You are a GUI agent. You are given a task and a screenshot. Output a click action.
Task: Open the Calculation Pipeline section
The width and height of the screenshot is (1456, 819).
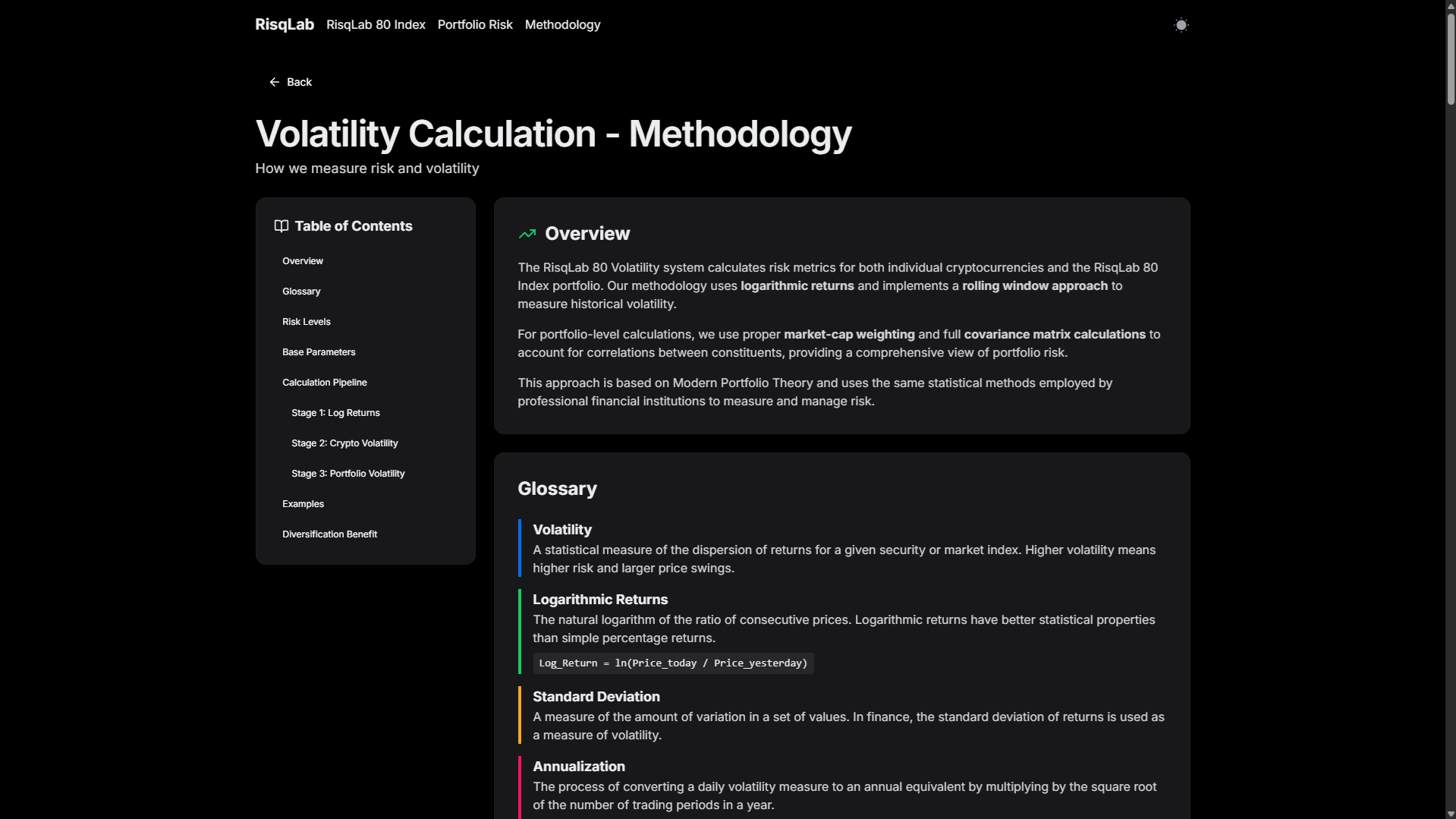point(324,382)
